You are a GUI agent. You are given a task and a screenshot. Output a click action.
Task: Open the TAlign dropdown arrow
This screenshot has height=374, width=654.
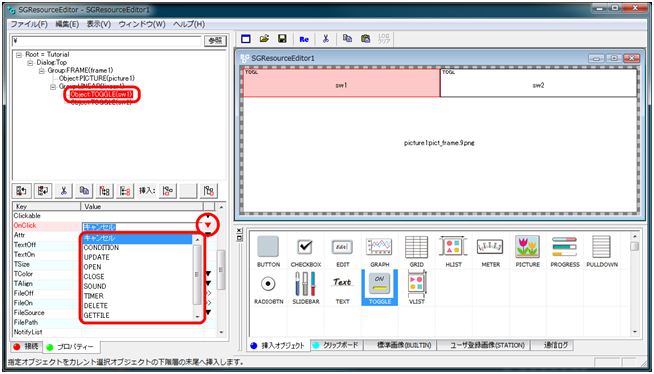pyautogui.click(x=208, y=284)
